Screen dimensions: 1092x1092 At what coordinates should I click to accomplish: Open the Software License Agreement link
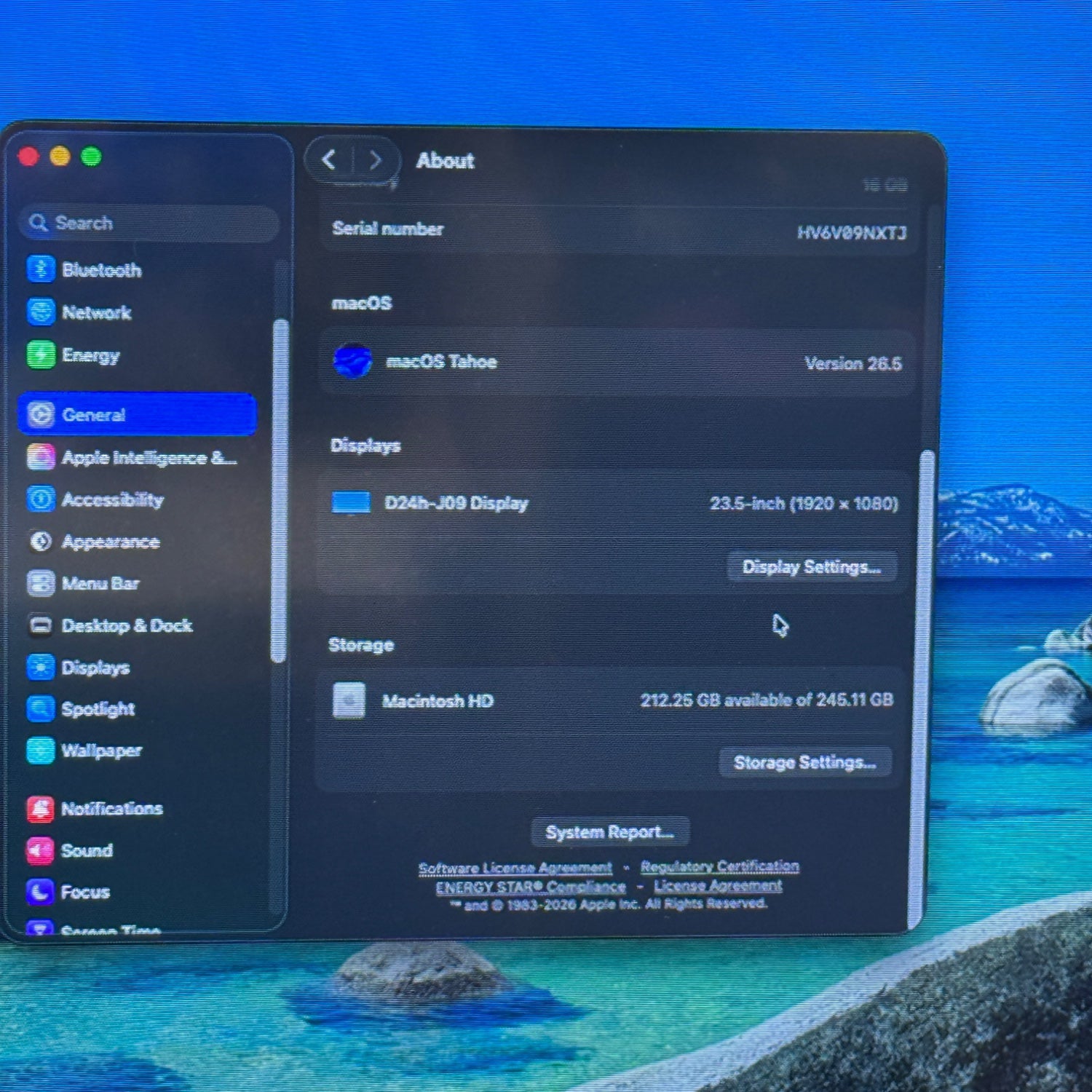click(515, 868)
